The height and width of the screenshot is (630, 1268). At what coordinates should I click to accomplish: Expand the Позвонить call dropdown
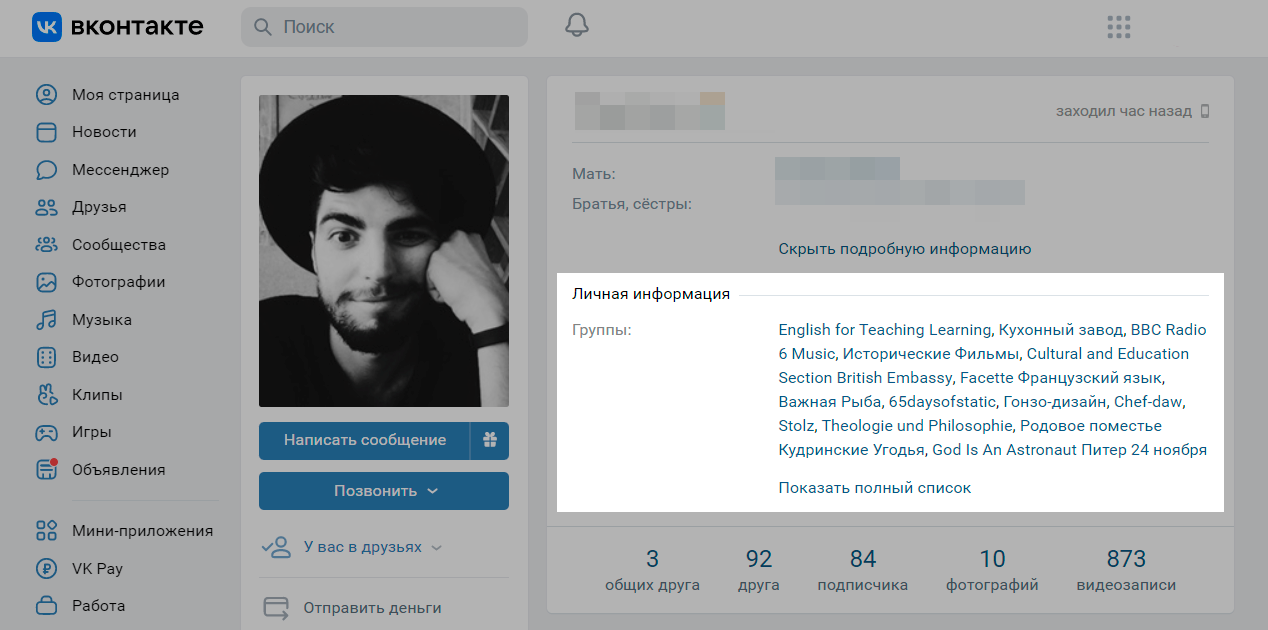(384, 491)
